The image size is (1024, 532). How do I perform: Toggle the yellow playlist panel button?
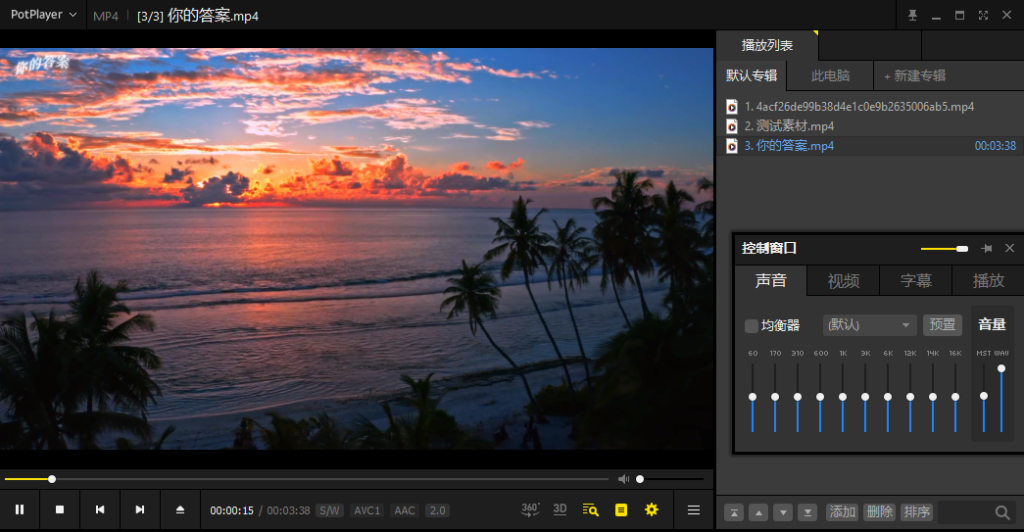tap(621, 510)
